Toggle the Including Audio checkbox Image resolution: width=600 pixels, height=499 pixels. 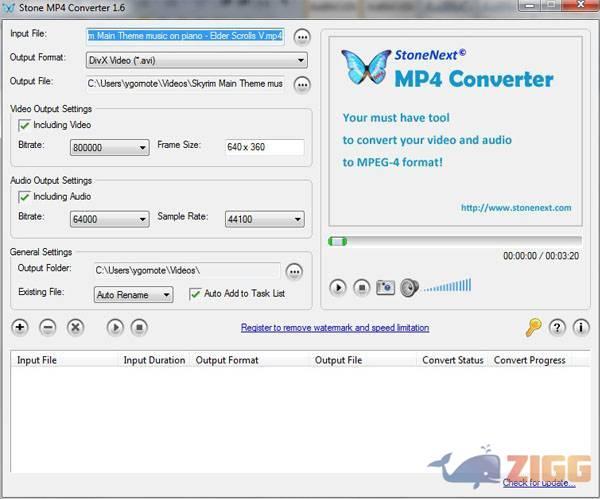(24, 197)
